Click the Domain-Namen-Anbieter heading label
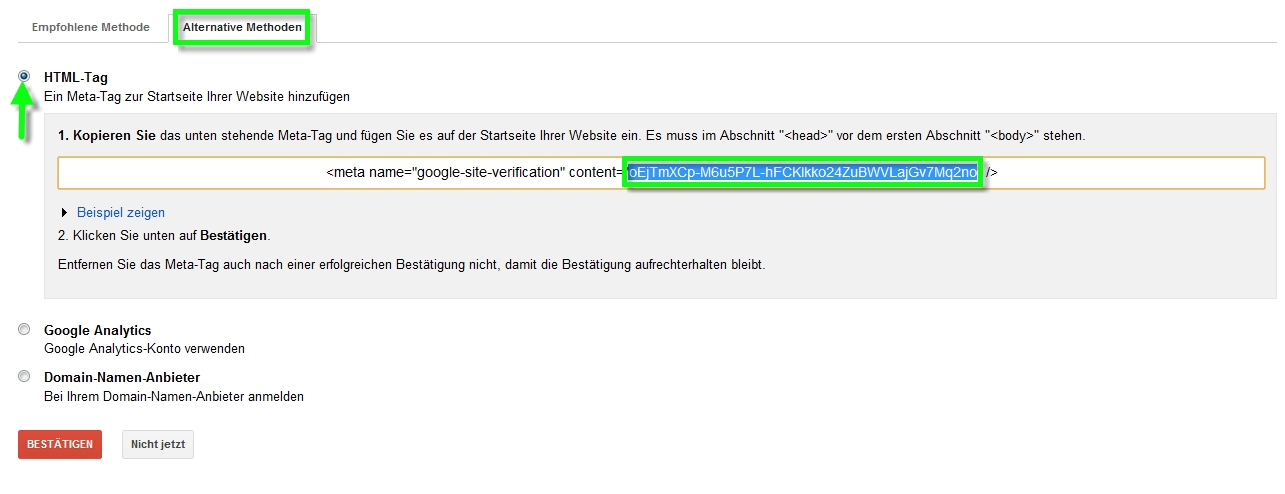This screenshot has height=494, width=1285. (x=122, y=377)
